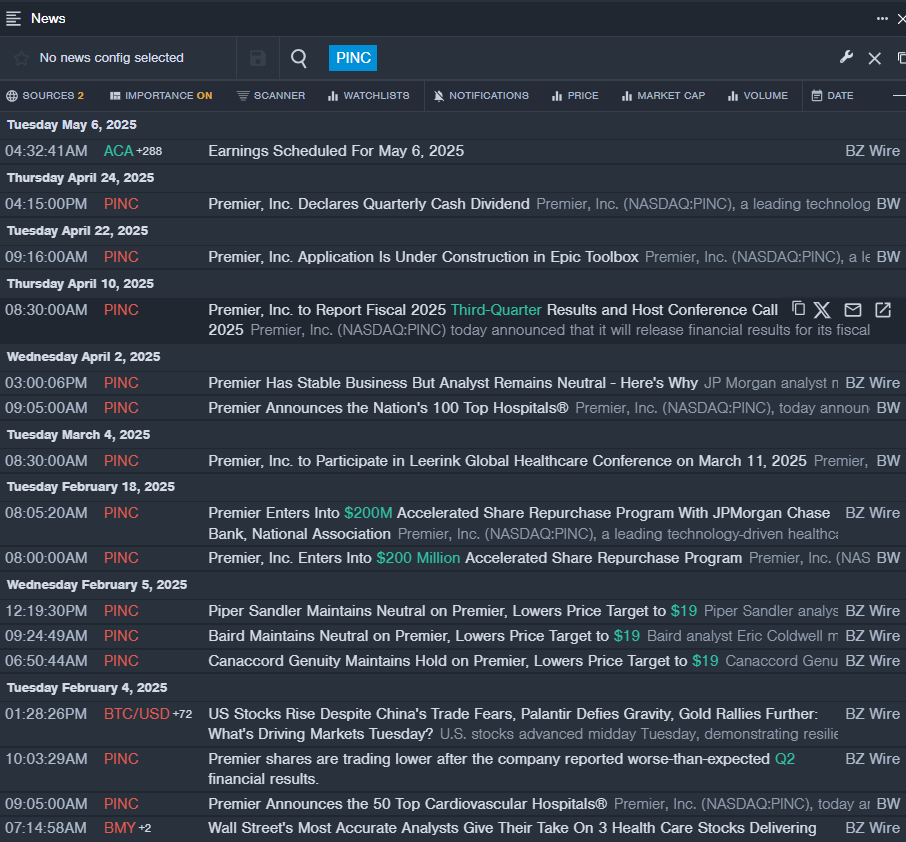This screenshot has width=906, height=842.
Task: Open Third-Quarter Results story in new window
Action: (883, 310)
